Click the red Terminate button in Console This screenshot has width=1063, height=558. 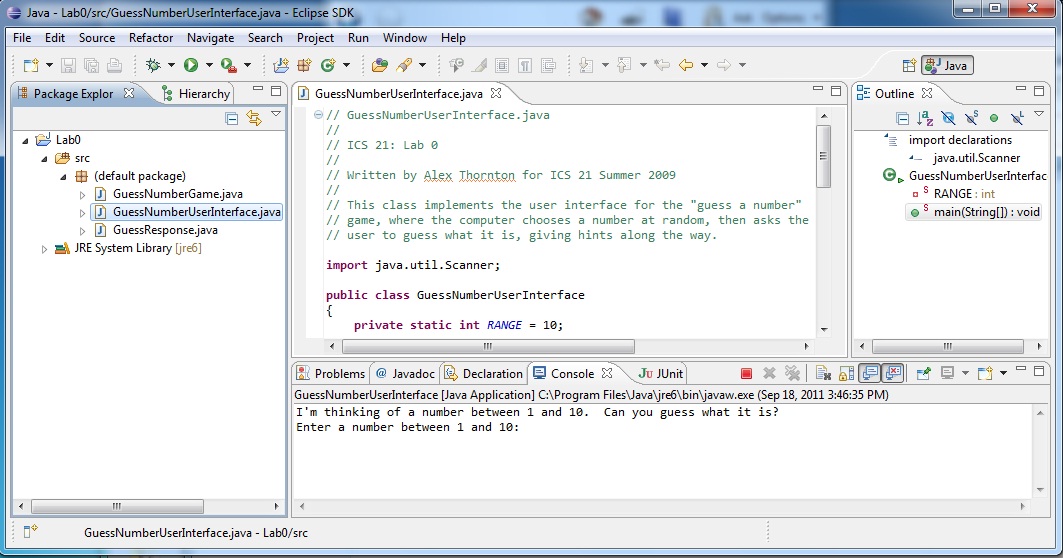746,373
